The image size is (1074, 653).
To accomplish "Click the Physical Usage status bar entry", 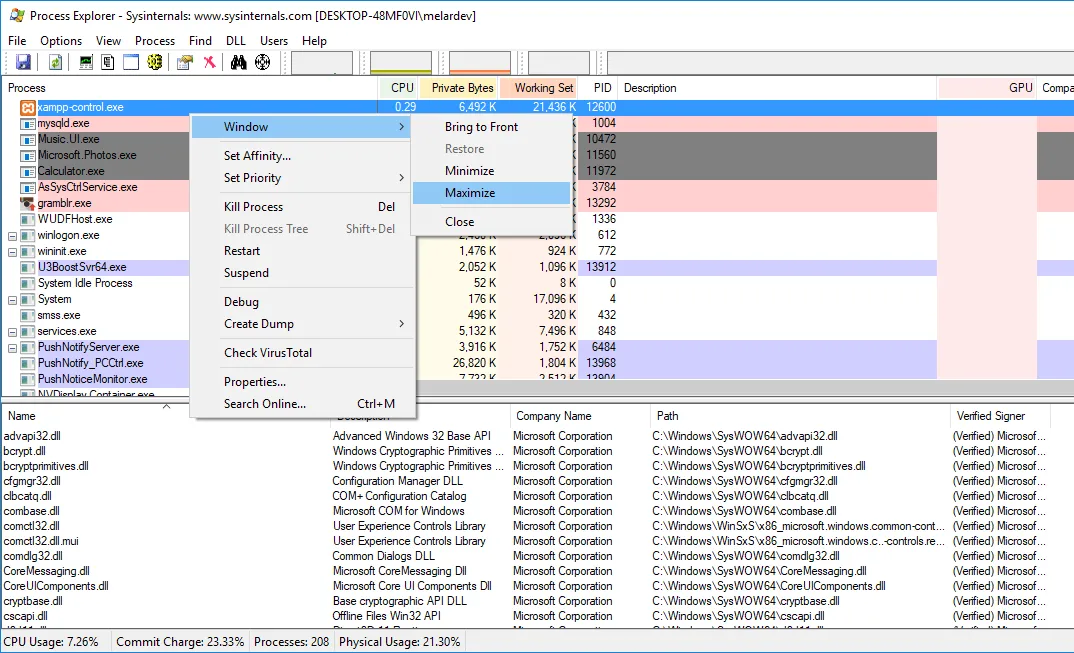I will click(x=399, y=642).
